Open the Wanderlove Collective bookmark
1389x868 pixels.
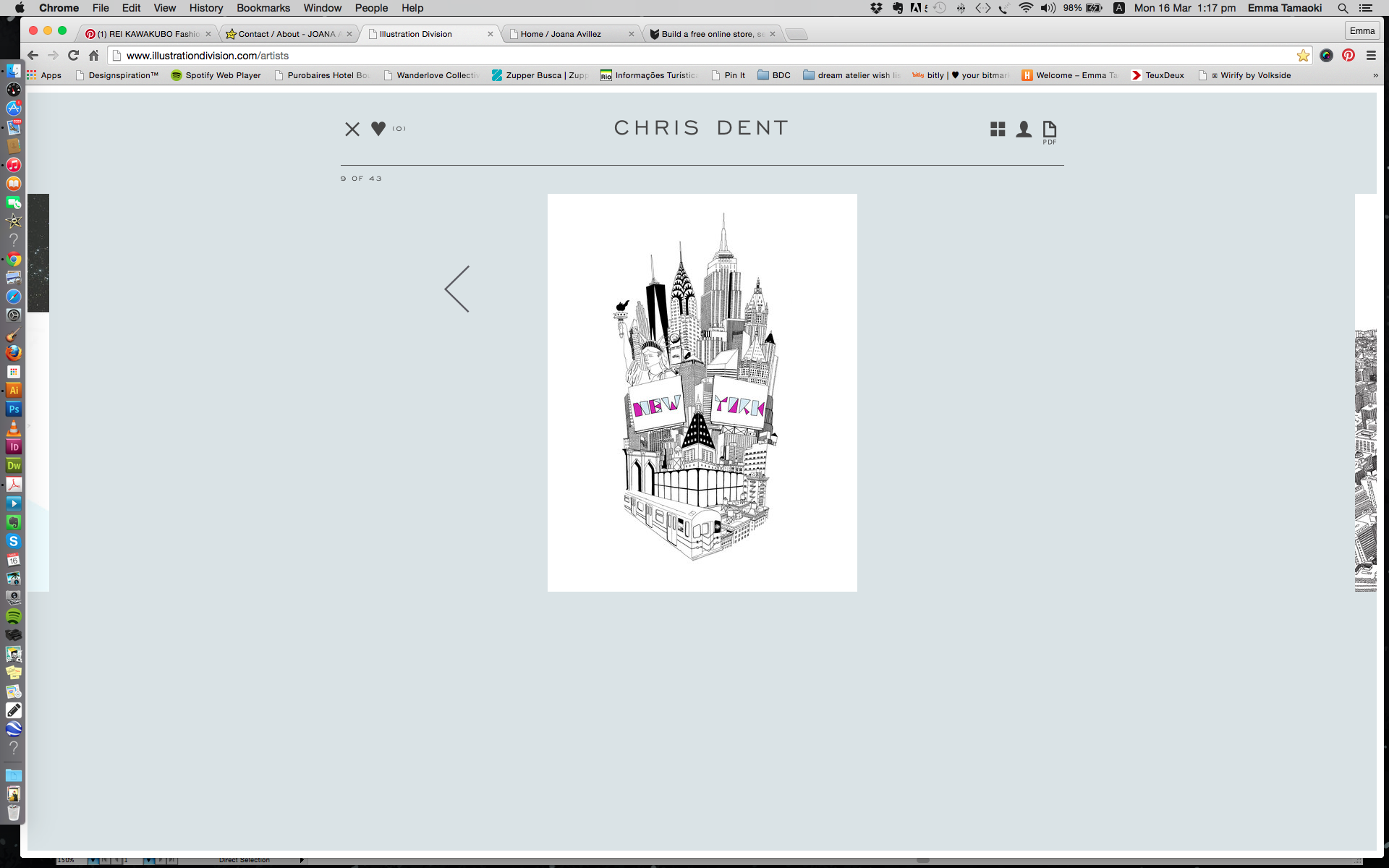coord(431,75)
